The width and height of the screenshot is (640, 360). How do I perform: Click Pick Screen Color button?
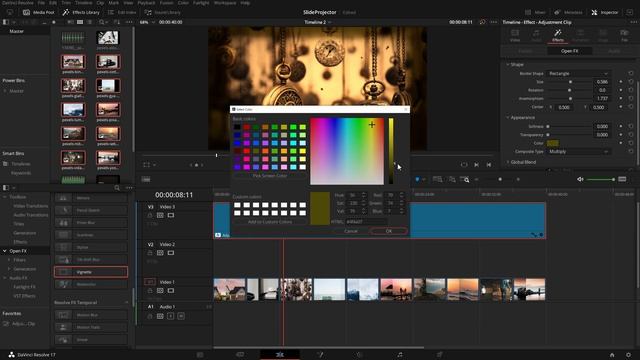point(270,176)
